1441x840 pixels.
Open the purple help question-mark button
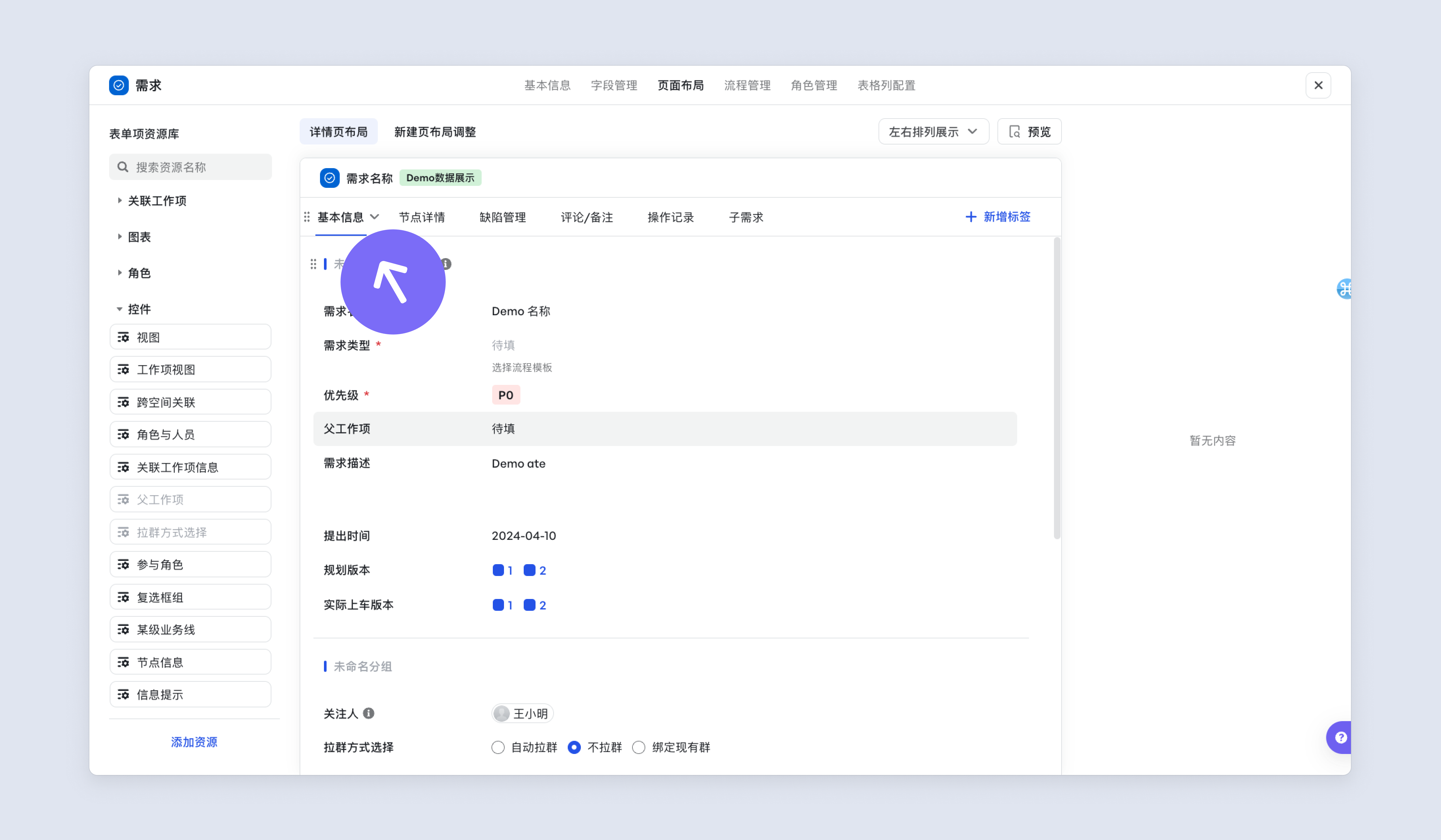pyautogui.click(x=1340, y=737)
